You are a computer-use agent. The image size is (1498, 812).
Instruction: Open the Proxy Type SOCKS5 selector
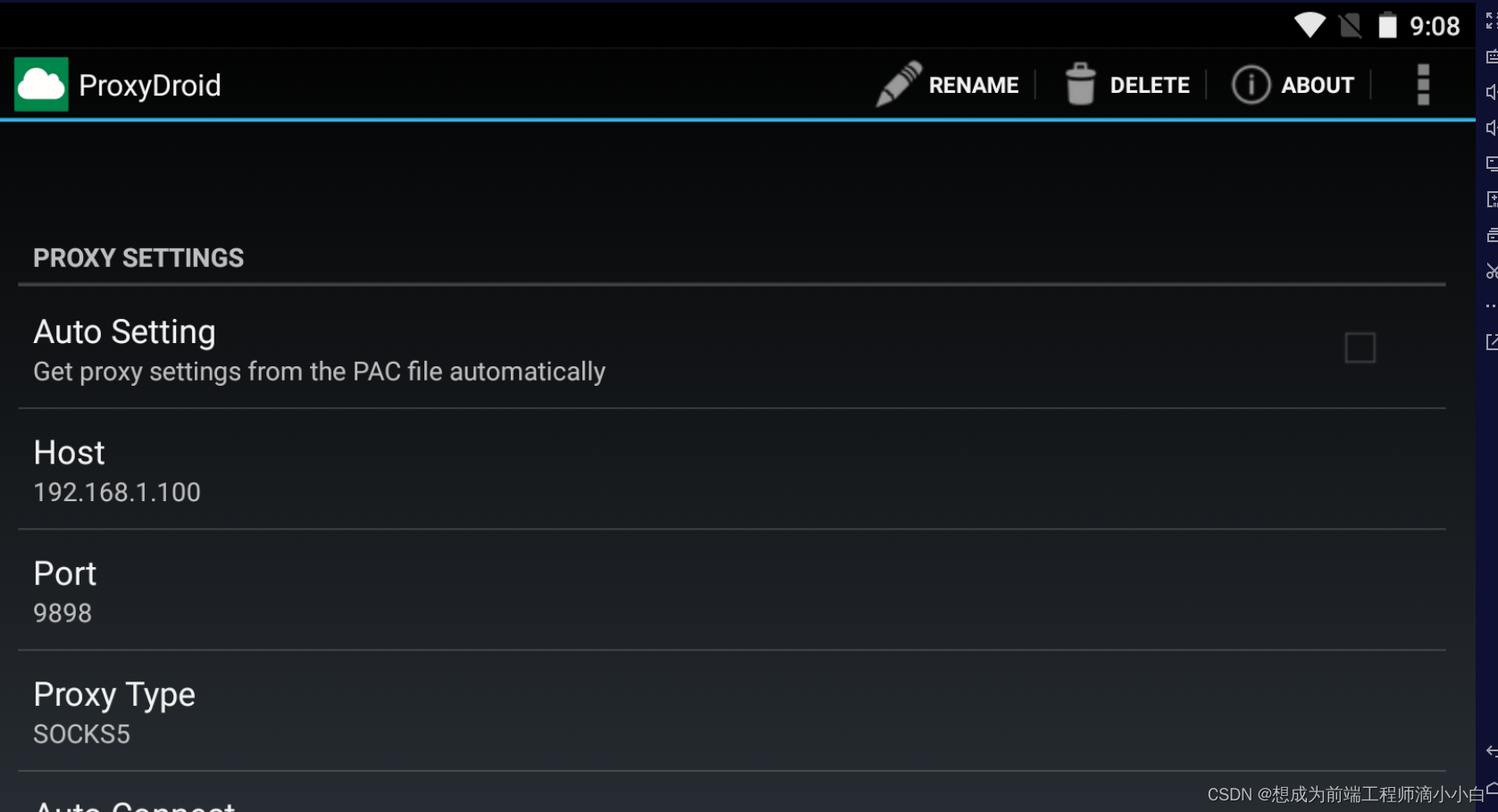pyautogui.click(x=114, y=712)
